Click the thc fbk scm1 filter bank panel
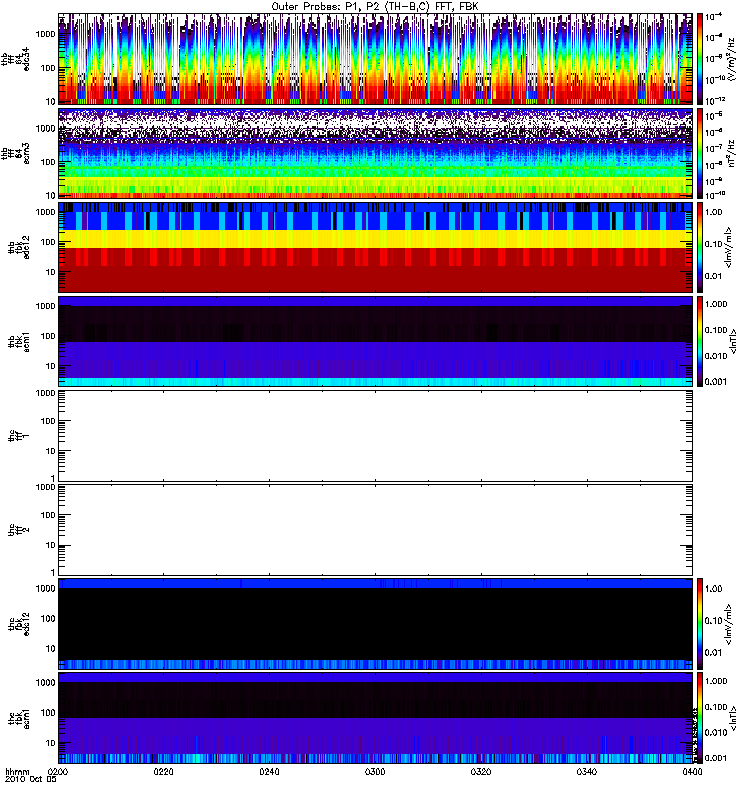The height and width of the screenshot is (800, 750). [376, 718]
